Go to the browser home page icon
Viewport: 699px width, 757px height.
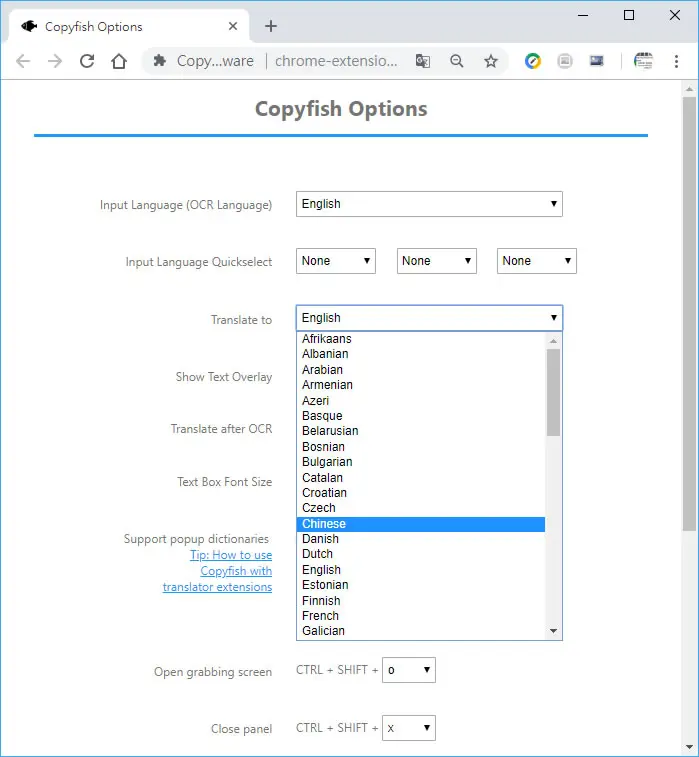pos(119,61)
